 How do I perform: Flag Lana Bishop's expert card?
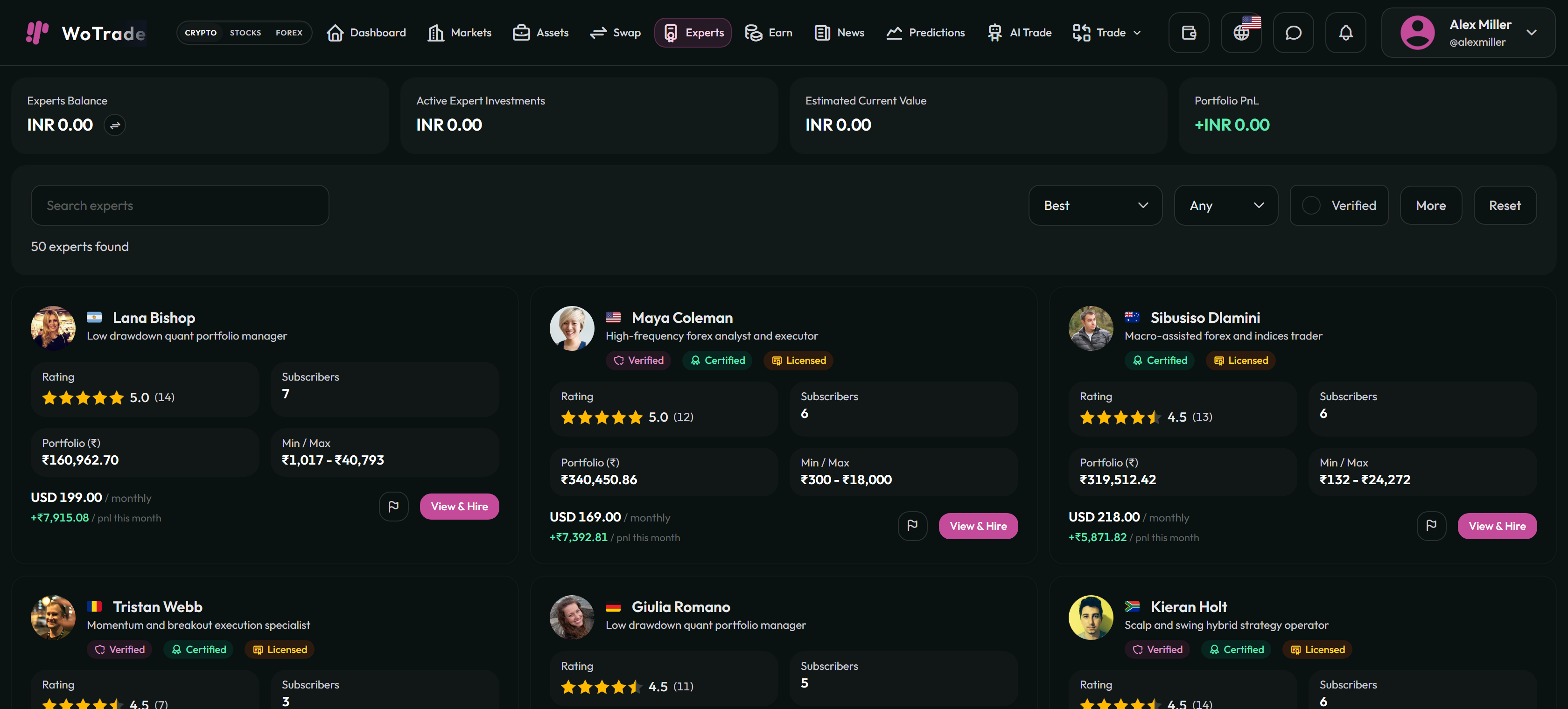coord(393,507)
